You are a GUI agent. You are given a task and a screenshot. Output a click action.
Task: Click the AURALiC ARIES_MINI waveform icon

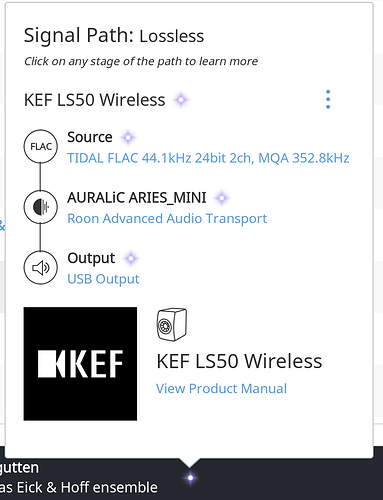tap(41, 207)
